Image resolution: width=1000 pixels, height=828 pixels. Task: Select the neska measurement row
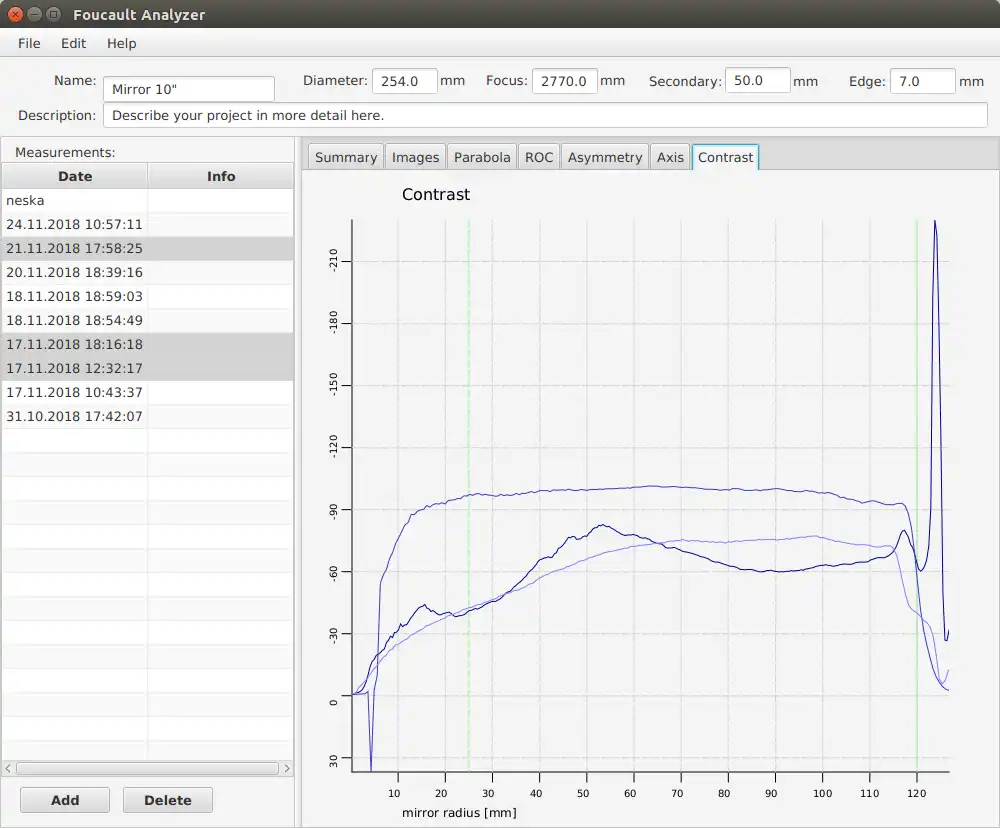click(x=75, y=200)
